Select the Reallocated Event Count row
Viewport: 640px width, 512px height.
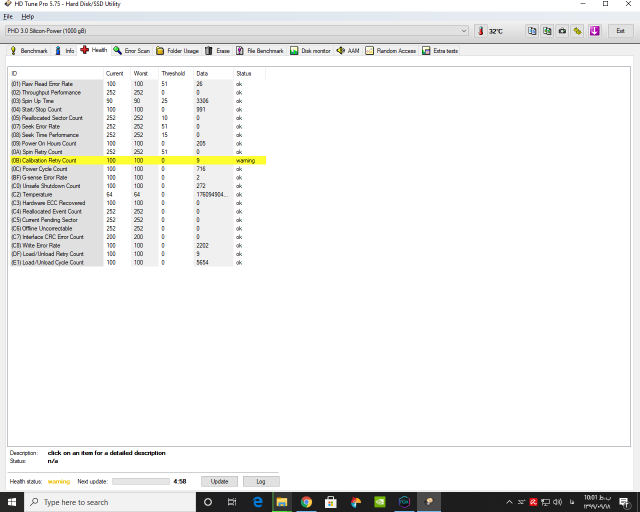click(x=138, y=211)
